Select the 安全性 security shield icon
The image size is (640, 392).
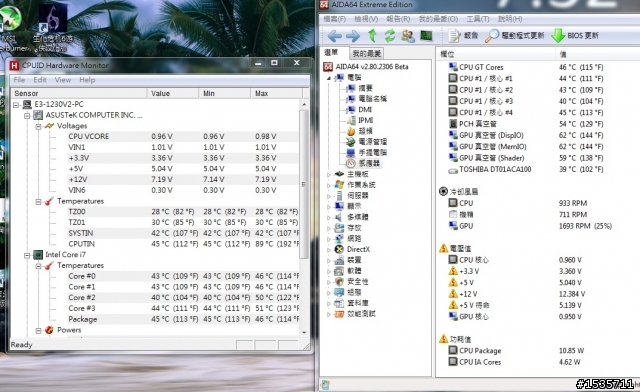(339, 281)
